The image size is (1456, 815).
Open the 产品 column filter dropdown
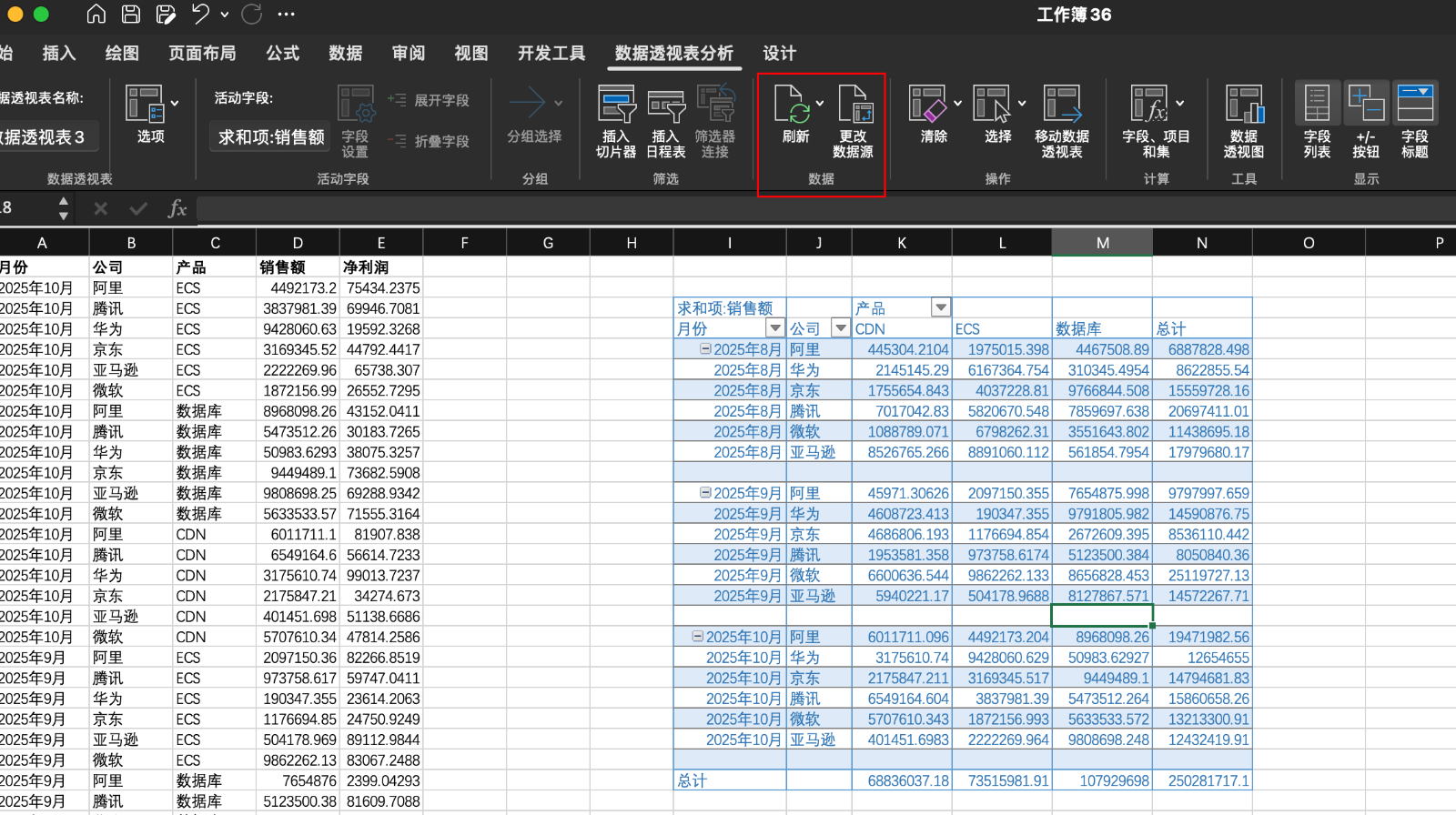click(x=941, y=307)
